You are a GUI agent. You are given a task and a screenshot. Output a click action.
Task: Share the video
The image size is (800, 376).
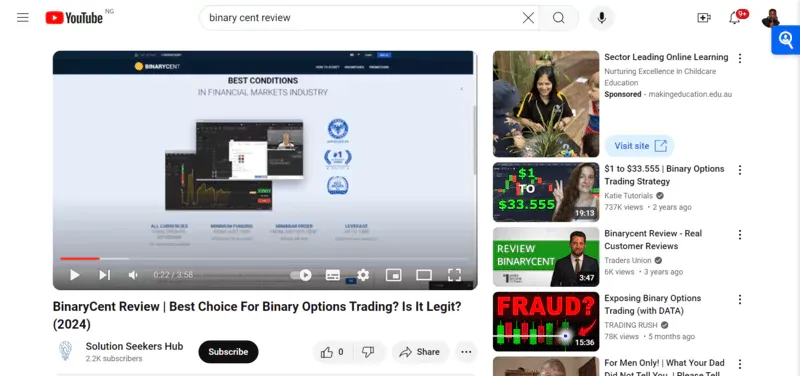[420, 352]
